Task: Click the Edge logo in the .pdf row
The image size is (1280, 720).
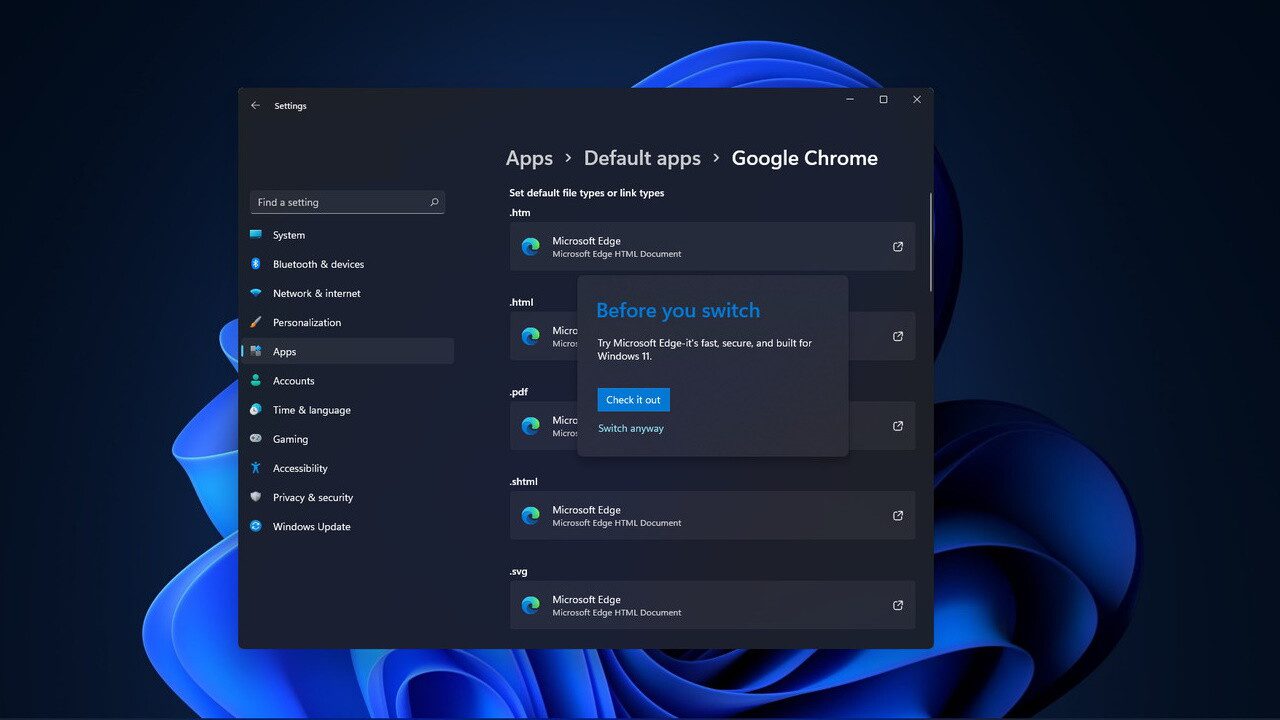Action: (x=530, y=426)
